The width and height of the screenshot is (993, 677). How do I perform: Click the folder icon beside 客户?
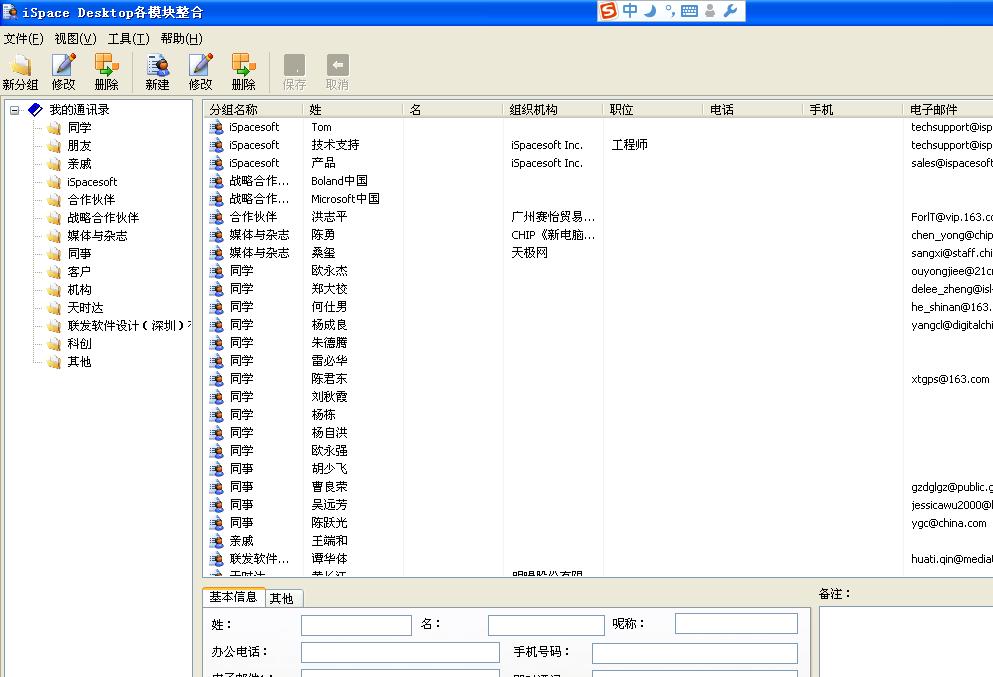pos(54,272)
